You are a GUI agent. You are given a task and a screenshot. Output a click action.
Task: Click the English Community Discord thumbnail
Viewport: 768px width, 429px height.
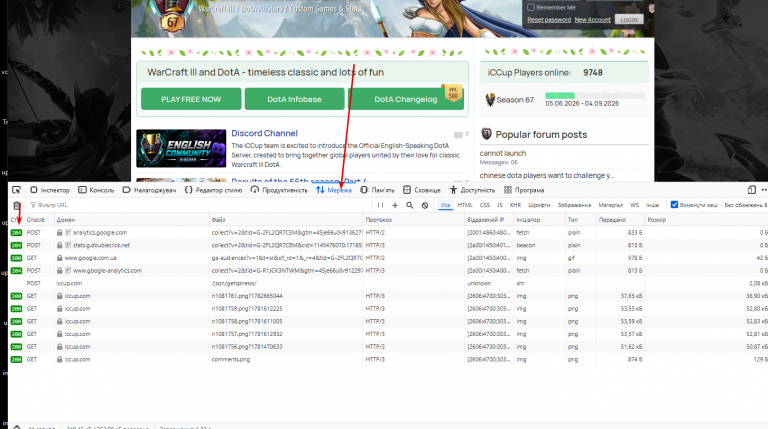[x=181, y=148]
